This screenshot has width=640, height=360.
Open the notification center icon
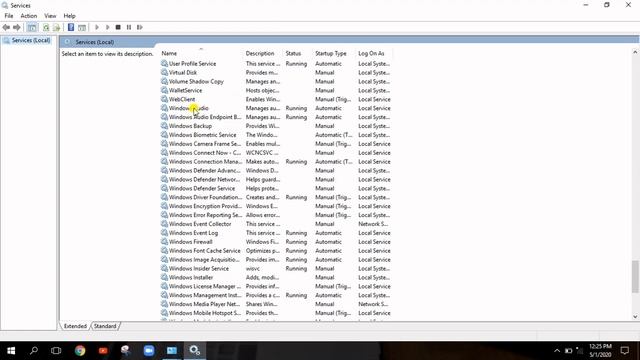[x=624, y=351]
